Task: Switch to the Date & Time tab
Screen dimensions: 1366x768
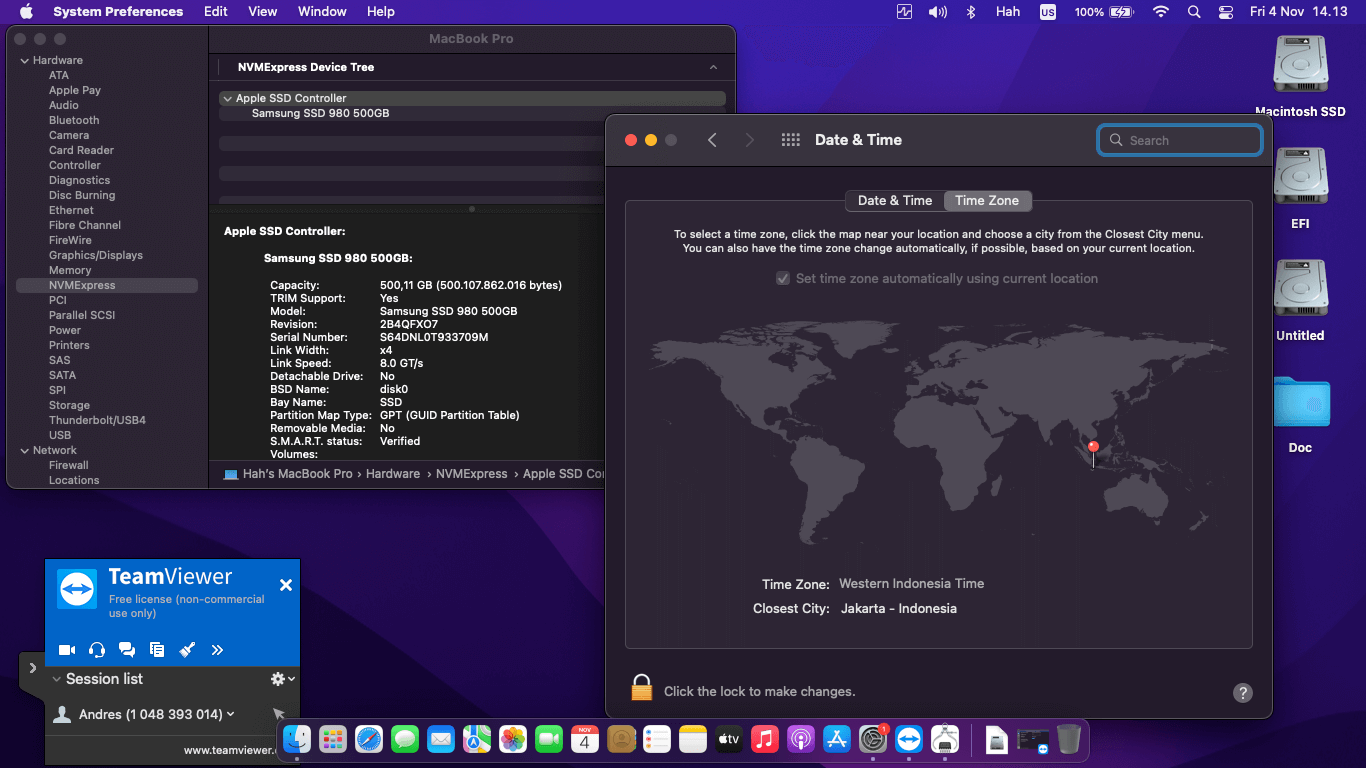Action: point(894,201)
